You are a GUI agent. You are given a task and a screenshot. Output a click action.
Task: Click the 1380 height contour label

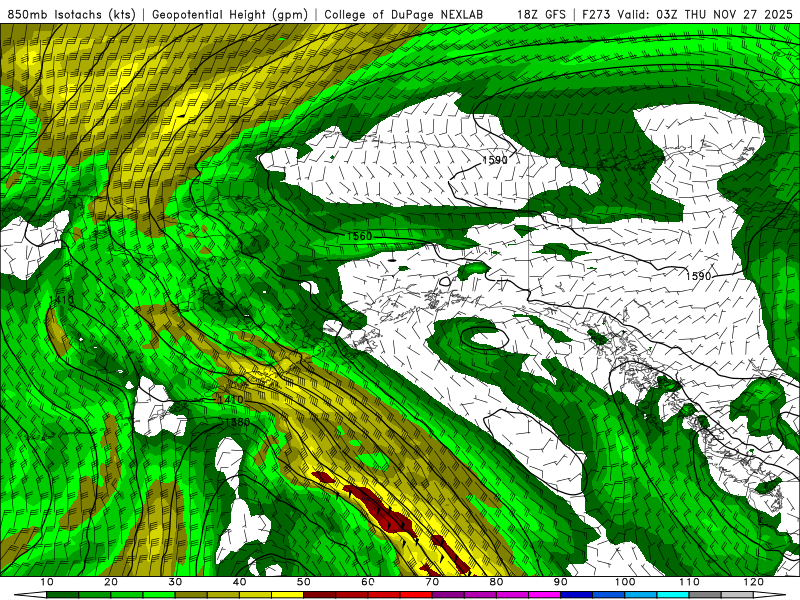click(x=237, y=422)
